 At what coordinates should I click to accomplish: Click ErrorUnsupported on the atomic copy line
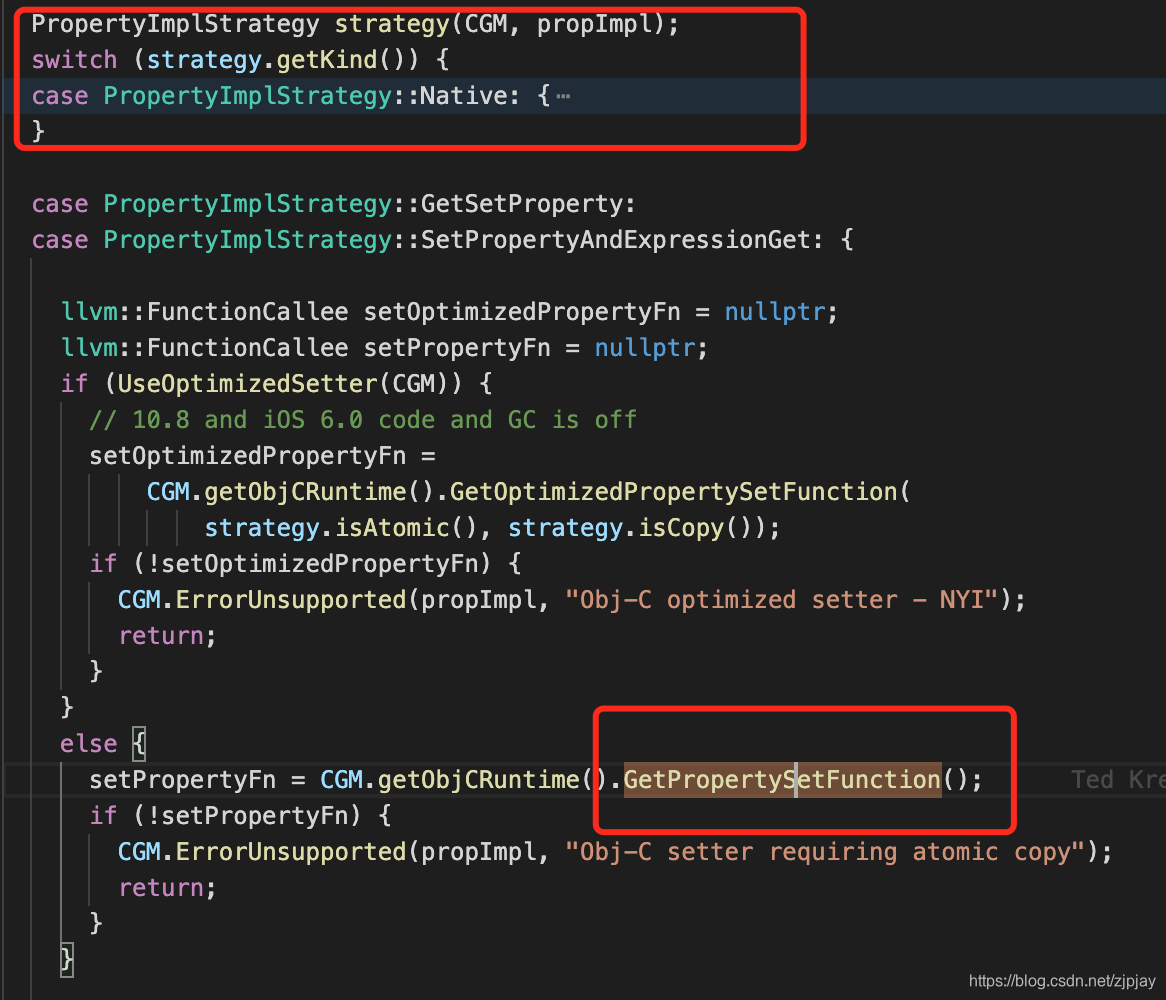[291, 851]
